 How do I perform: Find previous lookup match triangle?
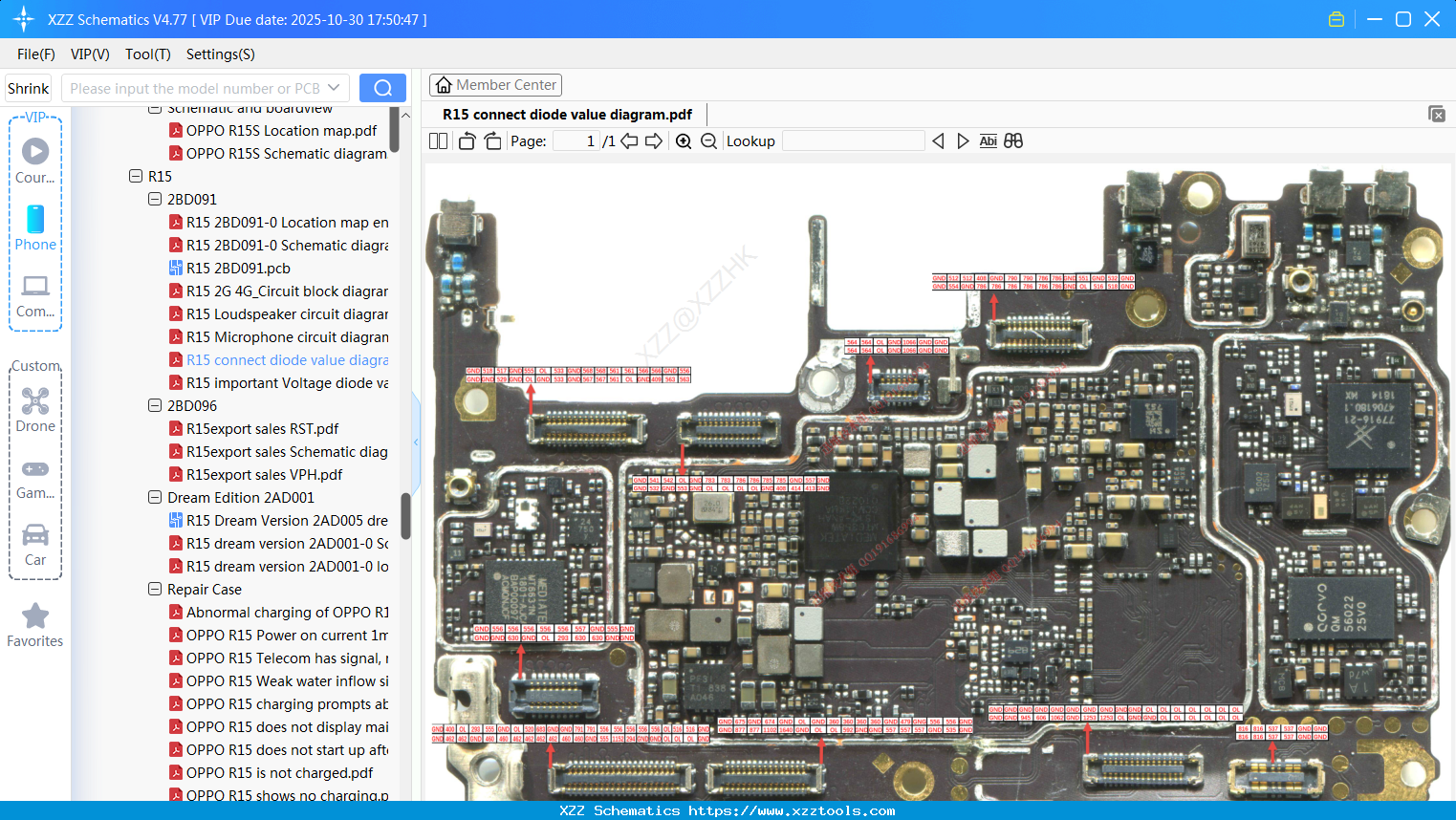938,141
